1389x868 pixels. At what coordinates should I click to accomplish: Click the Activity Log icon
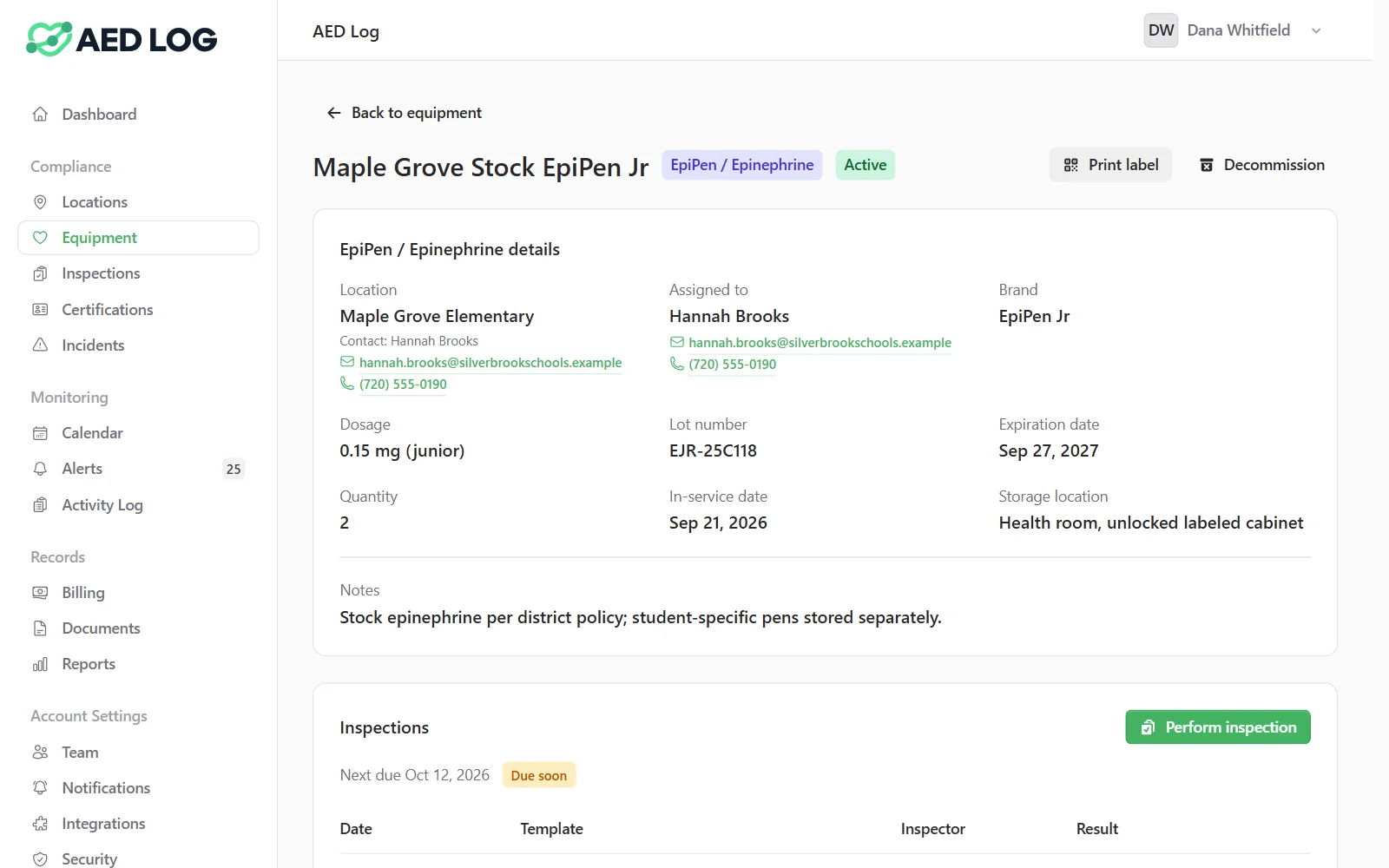tap(40, 505)
